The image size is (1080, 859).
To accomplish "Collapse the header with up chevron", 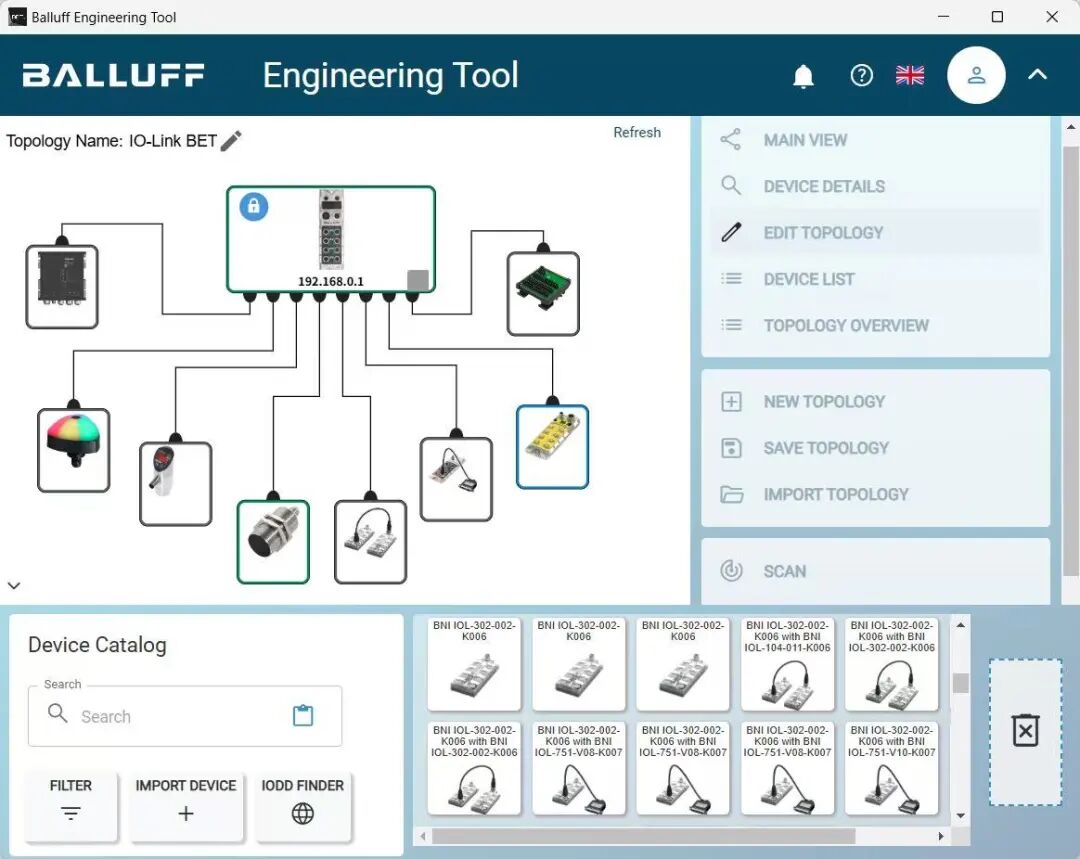I will [1037, 75].
